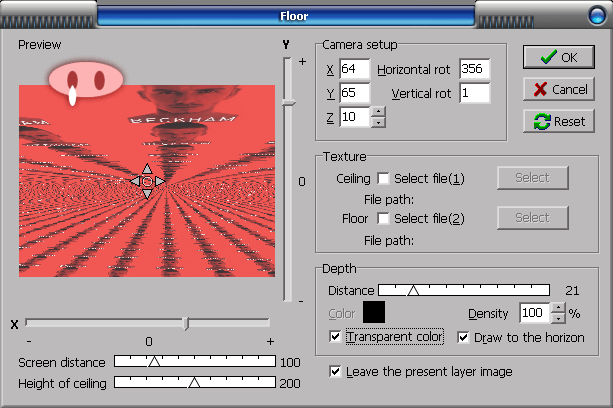The height and width of the screenshot is (408, 613).
Task: Toggle Leave the present layer image
Action: (x=335, y=371)
